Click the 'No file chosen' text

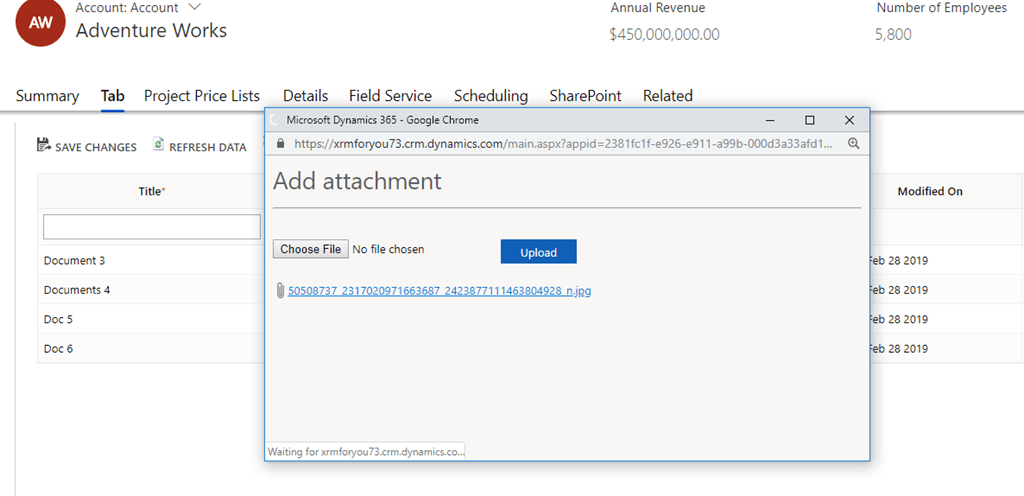[x=388, y=249]
